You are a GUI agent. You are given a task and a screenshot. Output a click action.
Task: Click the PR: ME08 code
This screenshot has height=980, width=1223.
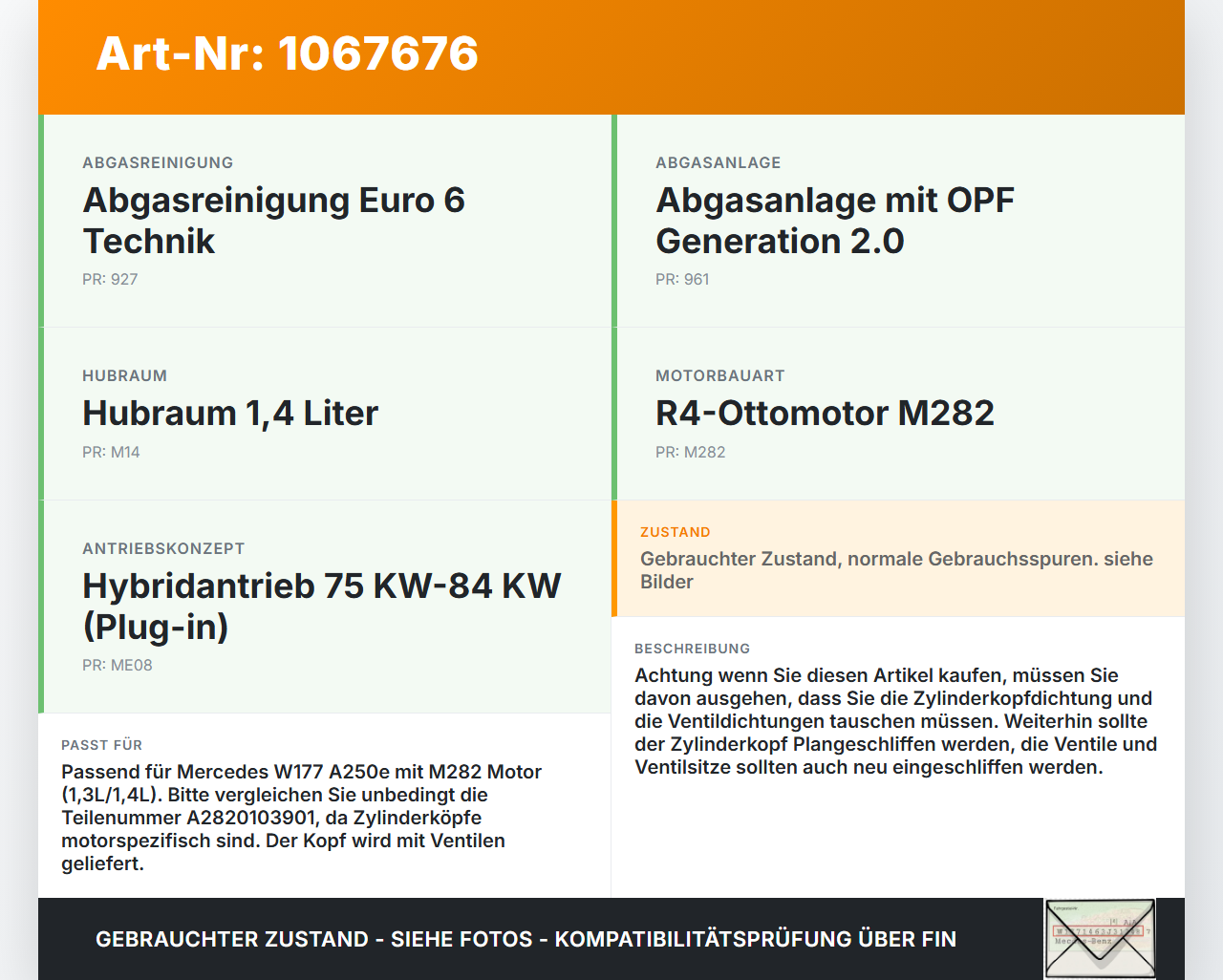pyautogui.click(x=117, y=666)
